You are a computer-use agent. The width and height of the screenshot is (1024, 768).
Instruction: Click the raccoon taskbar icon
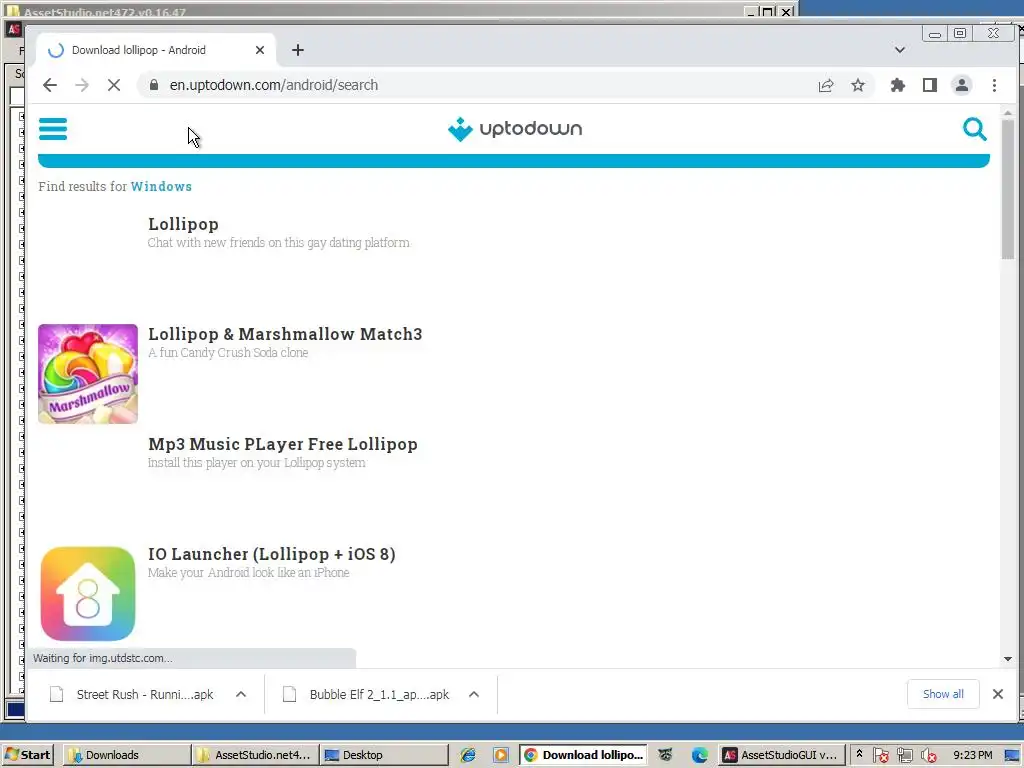point(665,755)
